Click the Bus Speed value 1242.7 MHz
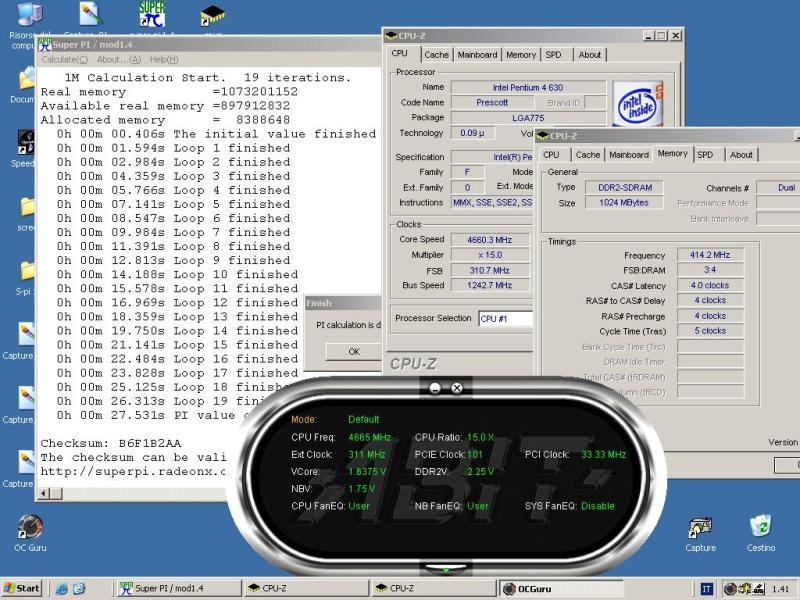 pos(489,285)
